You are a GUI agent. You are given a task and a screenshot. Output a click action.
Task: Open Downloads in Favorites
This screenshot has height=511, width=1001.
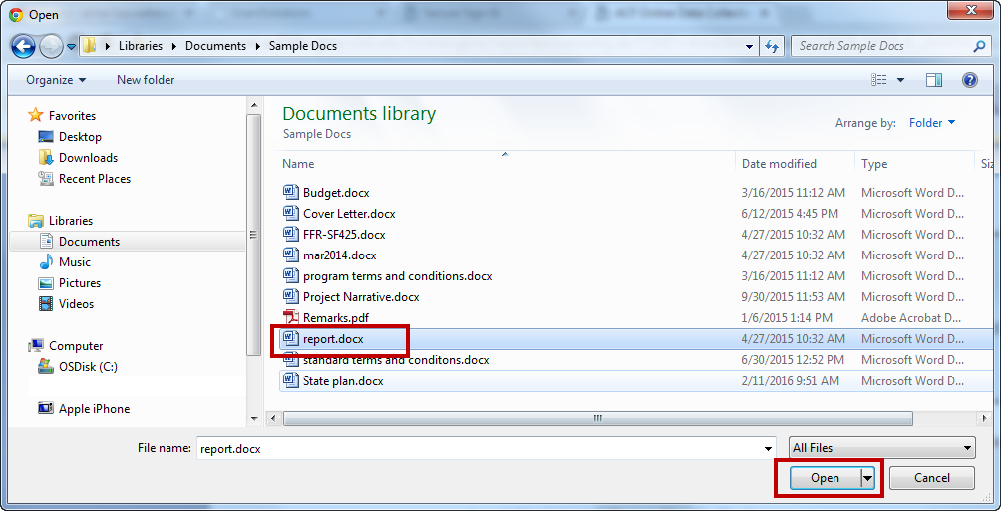pyautogui.click(x=88, y=158)
